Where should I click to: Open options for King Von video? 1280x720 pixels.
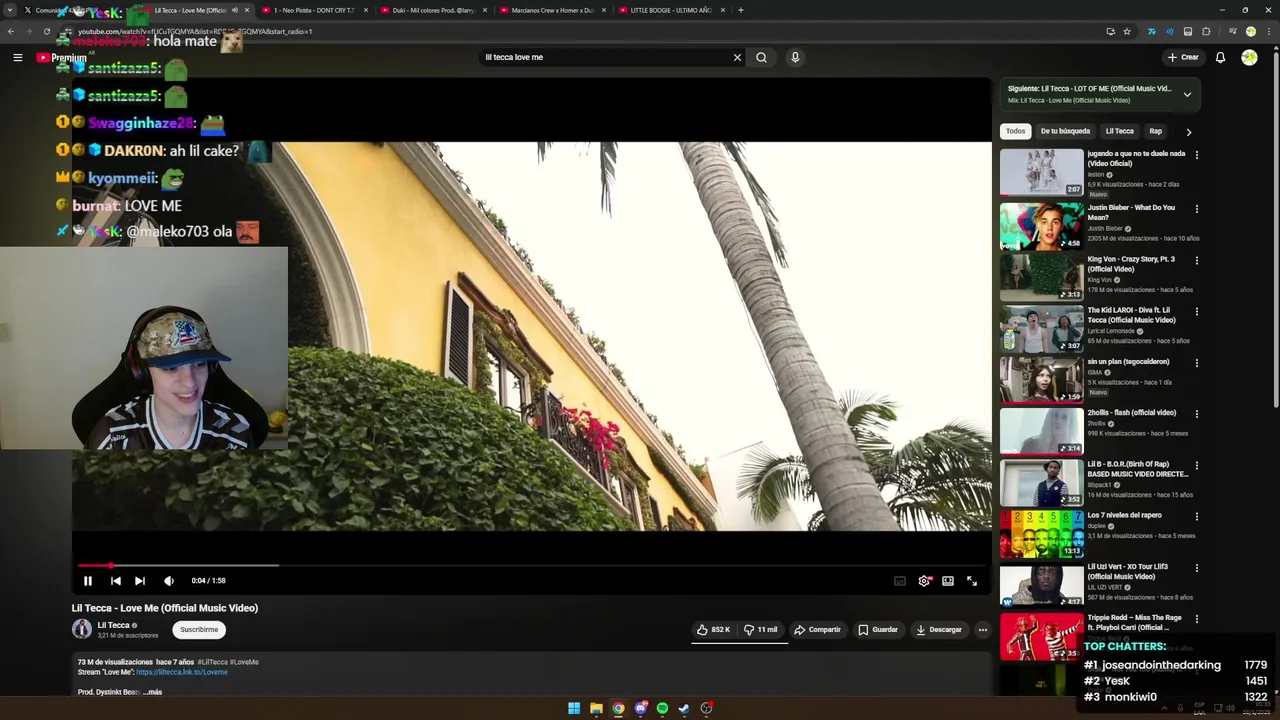pos(1197,261)
